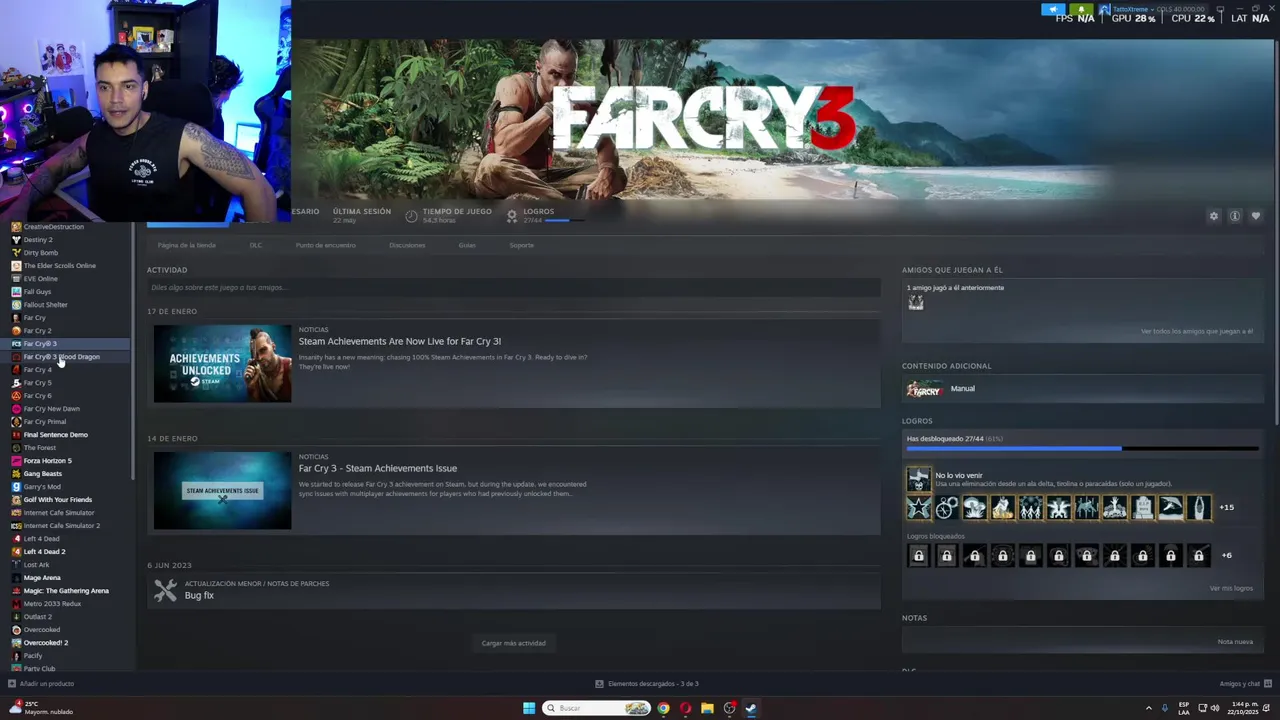The height and width of the screenshot is (720, 1280).
Task: Click the friend avatar who played
Action: pyautogui.click(x=915, y=302)
